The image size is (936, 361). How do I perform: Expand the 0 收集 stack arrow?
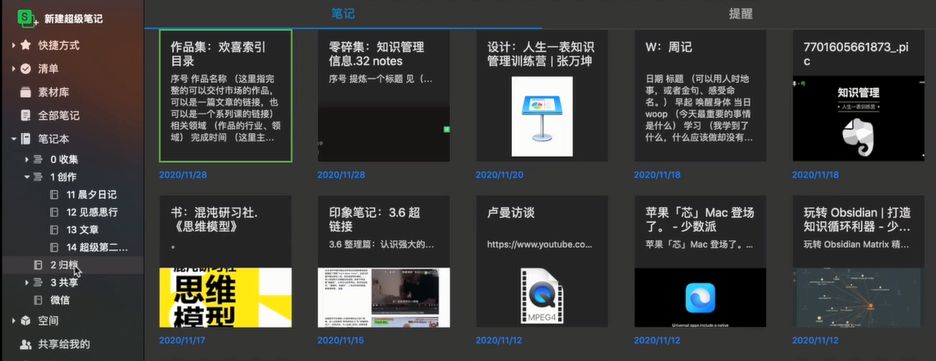[x=27, y=159]
